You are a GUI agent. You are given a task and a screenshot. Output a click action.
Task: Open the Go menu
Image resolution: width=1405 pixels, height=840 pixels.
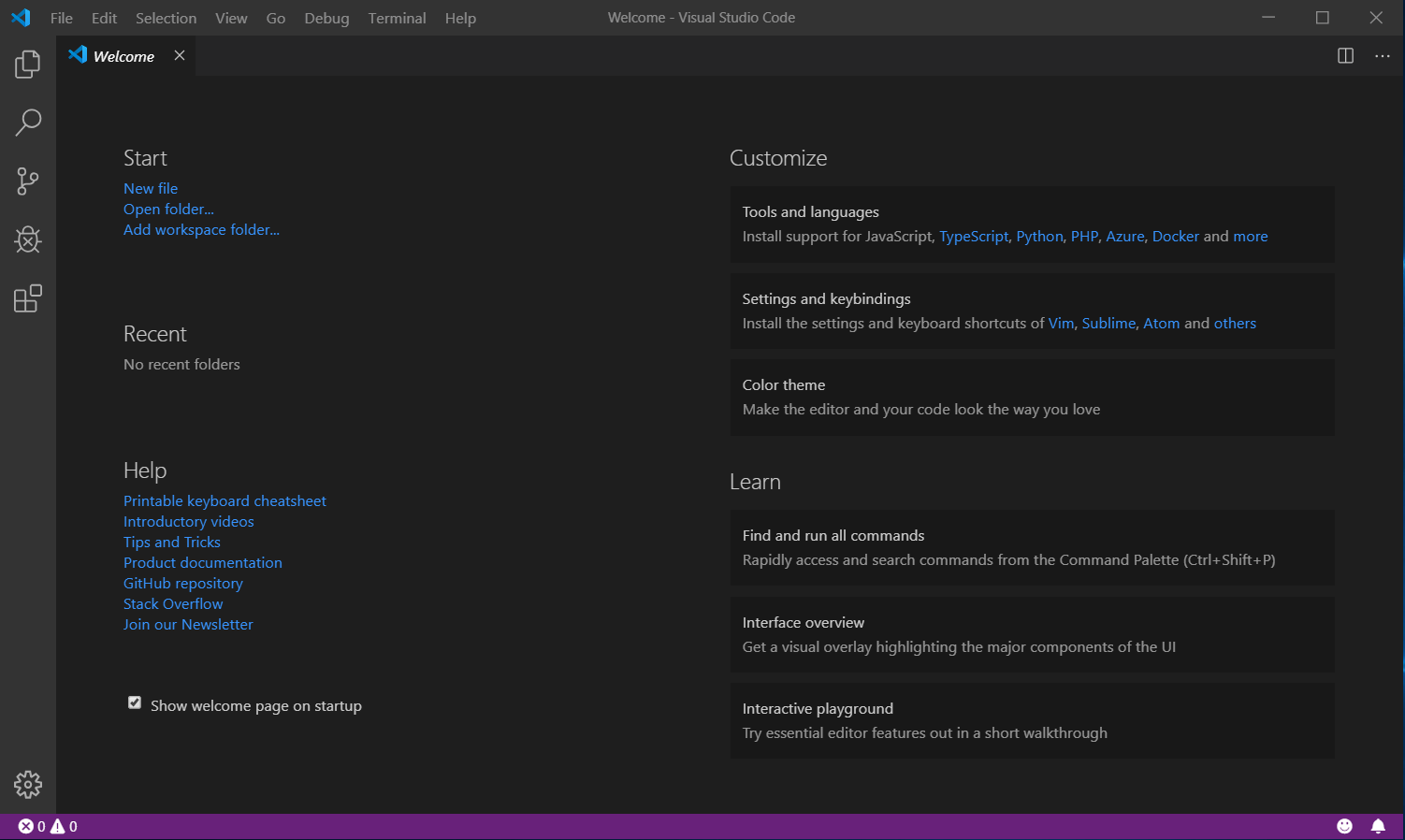[x=276, y=18]
